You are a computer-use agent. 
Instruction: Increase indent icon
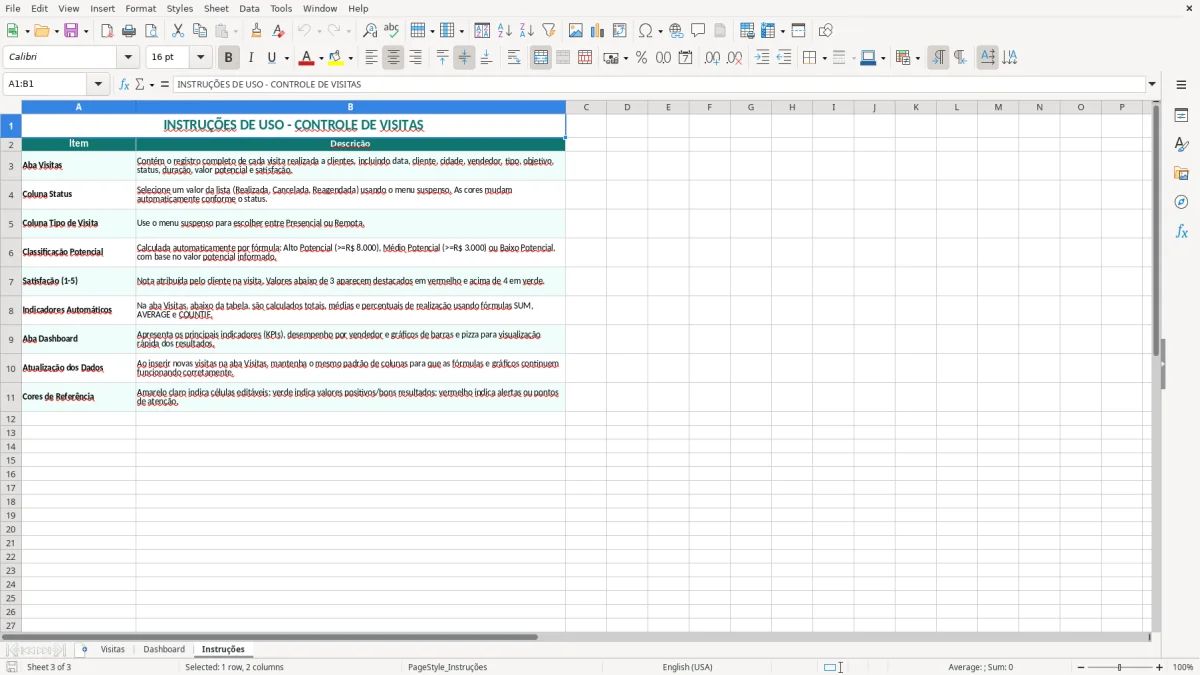pos(762,58)
